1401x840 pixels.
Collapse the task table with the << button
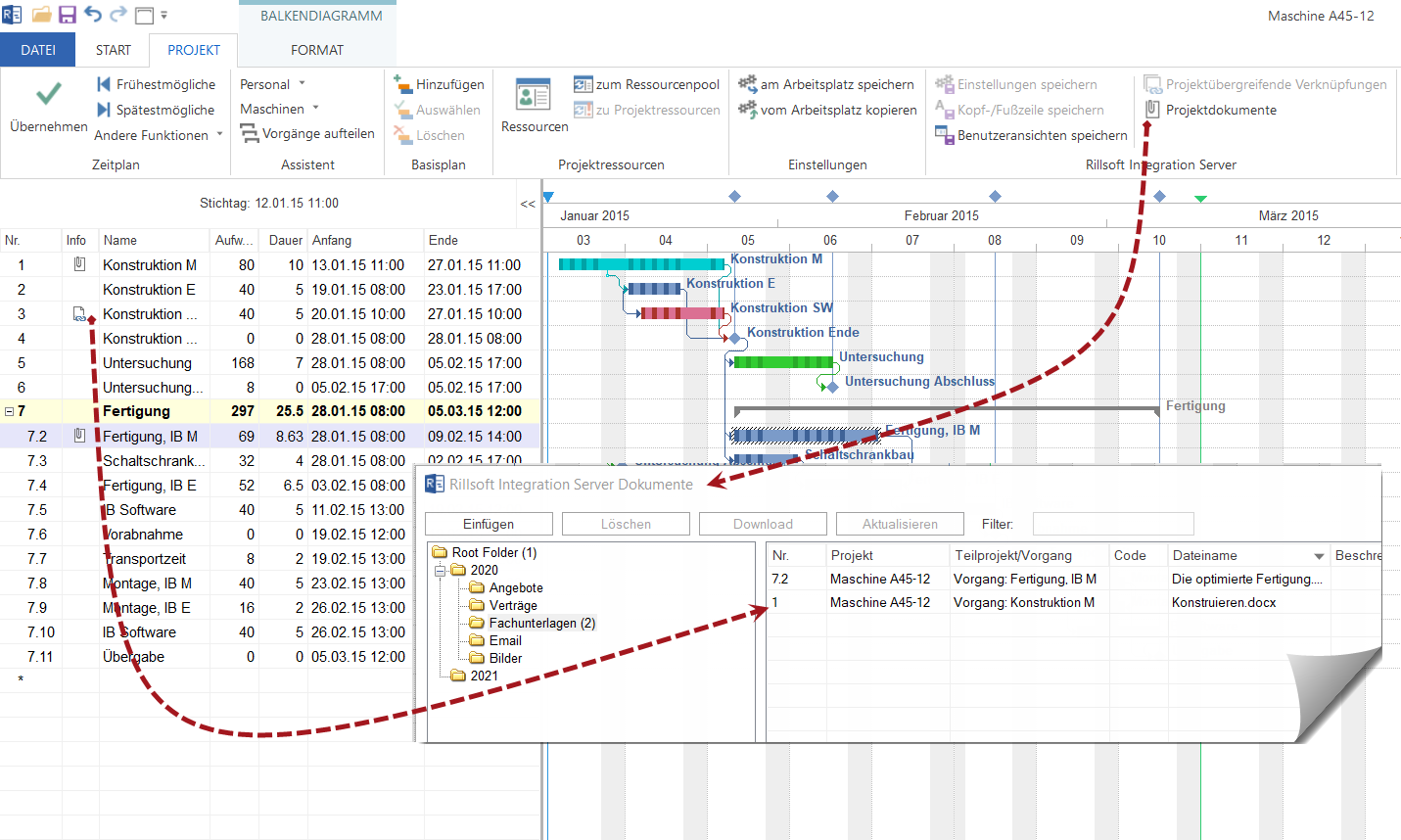coord(528,204)
